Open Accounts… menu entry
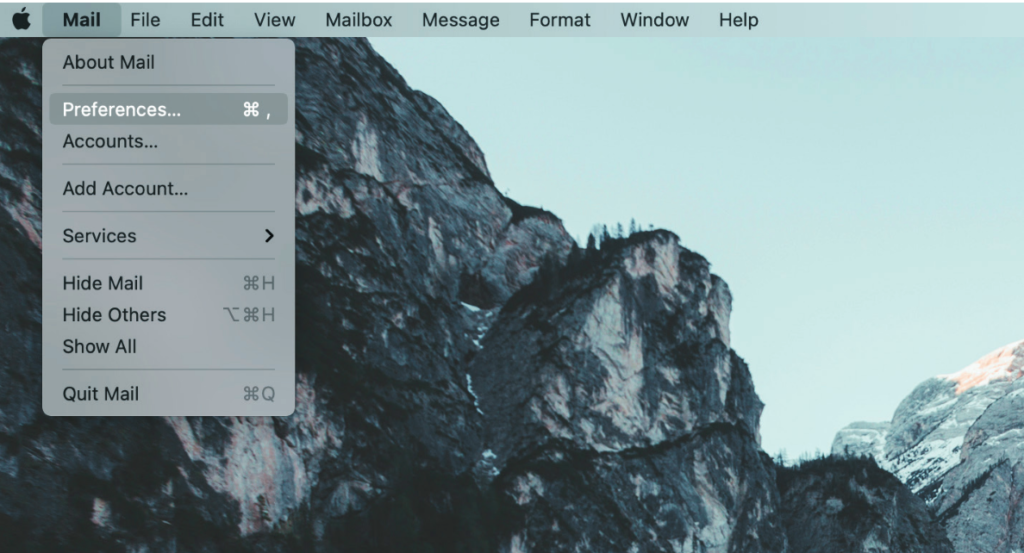Image resolution: width=1024 pixels, height=553 pixels. (168, 141)
